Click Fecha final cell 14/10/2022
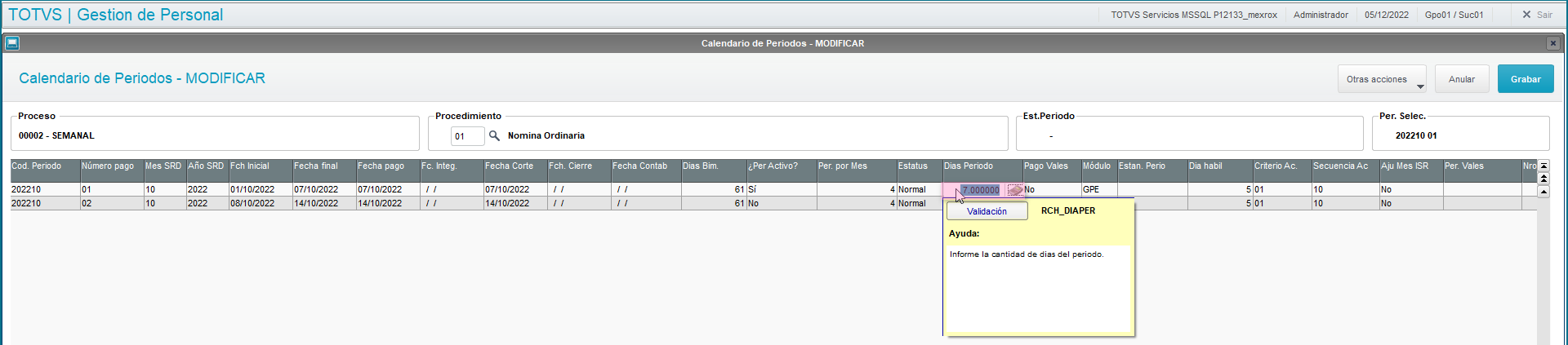The image size is (1568, 345). (x=323, y=204)
